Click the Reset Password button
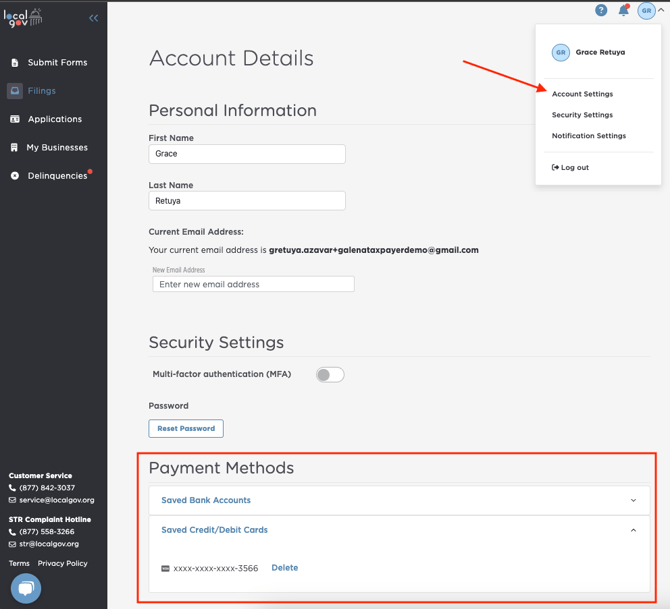670x609 pixels. pos(186,428)
